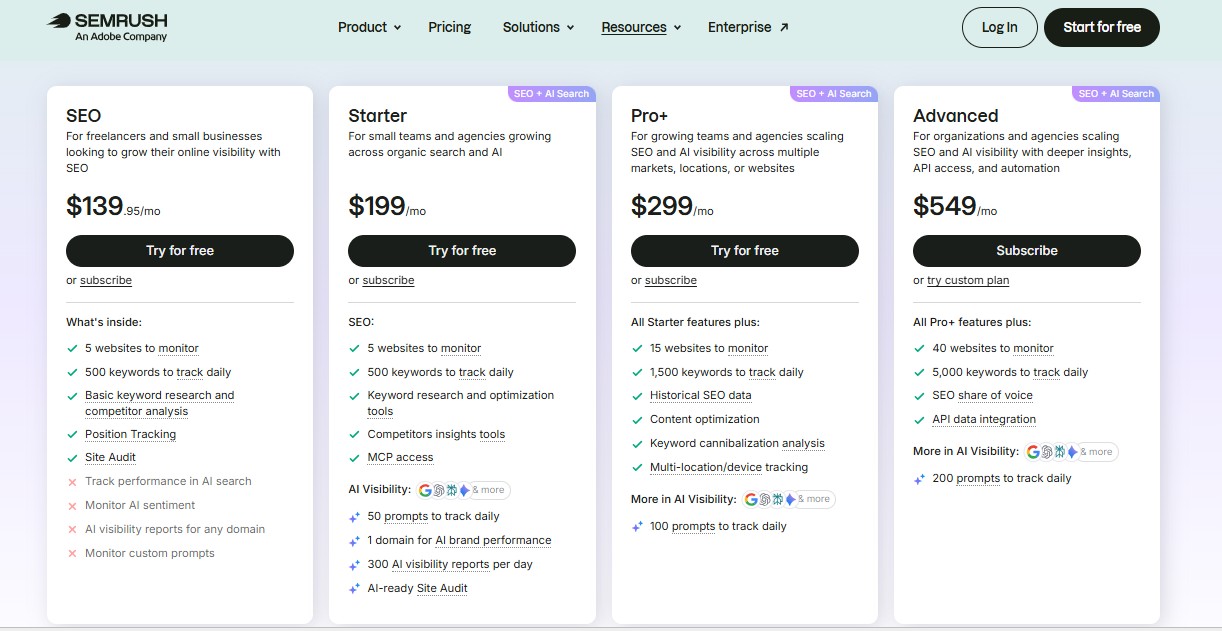Screen dimensions: 1222x631
Task: Click the $139.95/mo SEO price
Action: [x=113, y=206]
